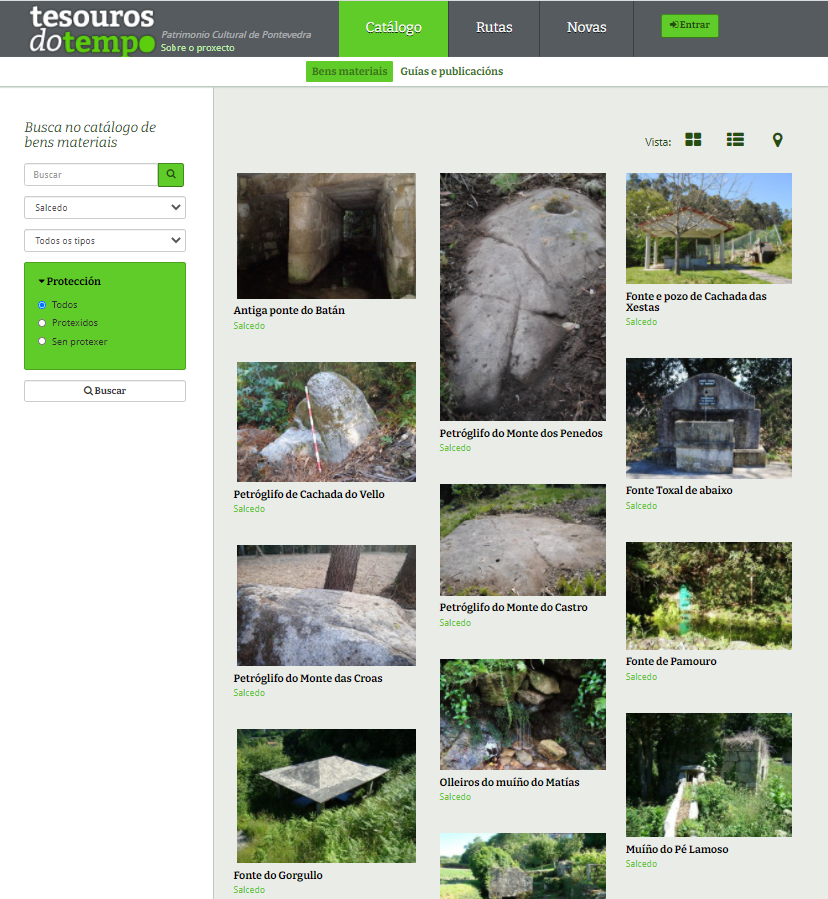Image resolution: width=828 pixels, height=899 pixels.
Task: Switch to grid view icon
Action: [693, 140]
